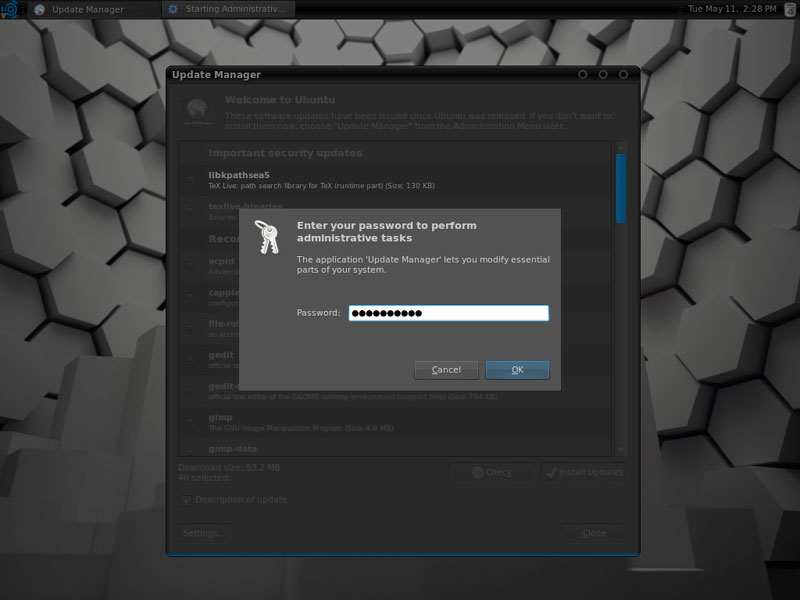The height and width of the screenshot is (600, 800).
Task: Click the Check button in Update Manager
Action: click(492, 472)
